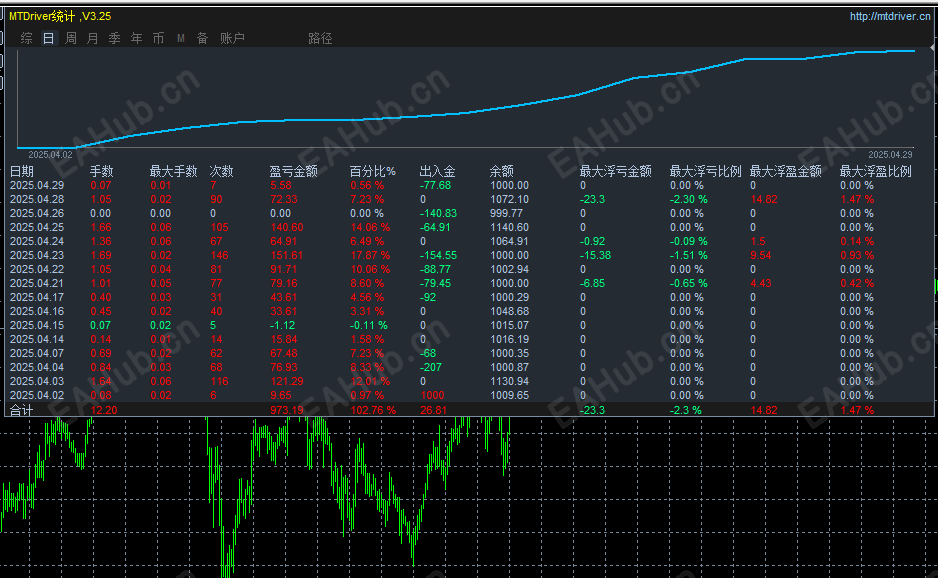
Task: Select the 2025.04.03 date row
Action: tap(36, 381)
